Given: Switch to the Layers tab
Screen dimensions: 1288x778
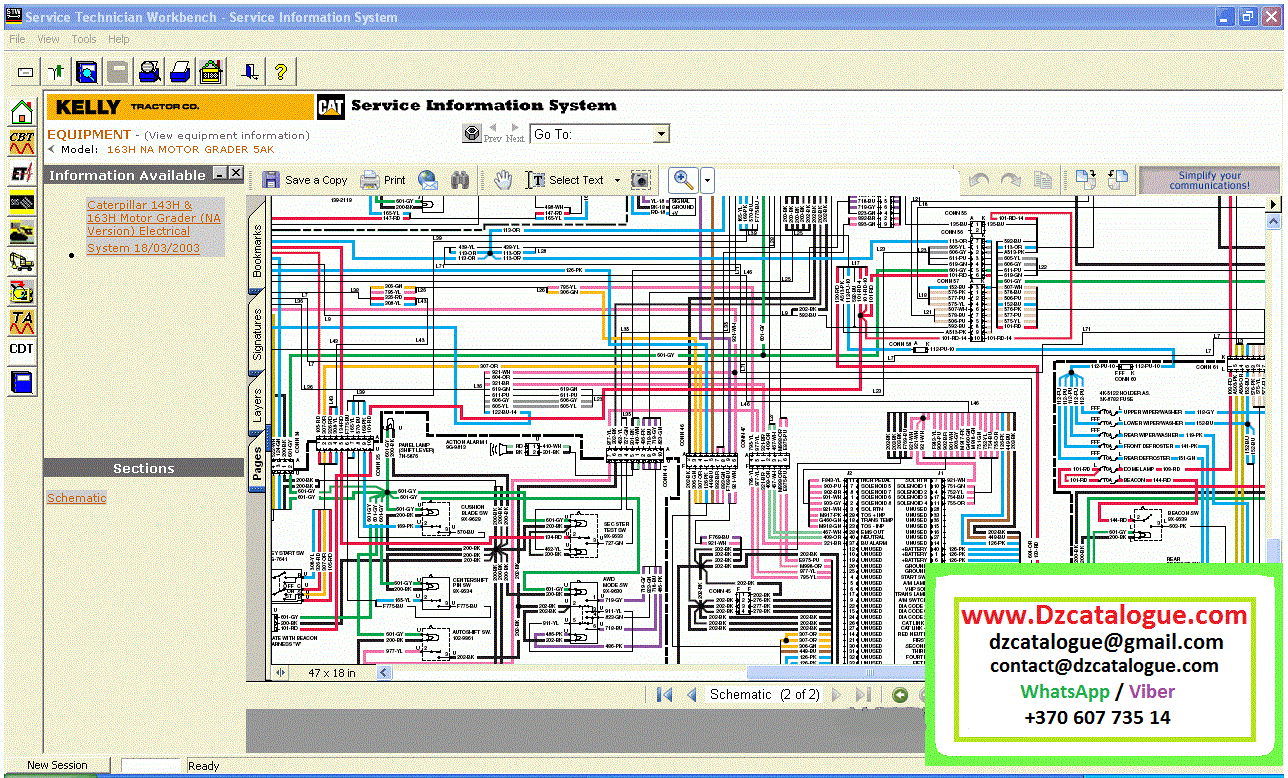Looking at the screenshot, I should 257,407.
